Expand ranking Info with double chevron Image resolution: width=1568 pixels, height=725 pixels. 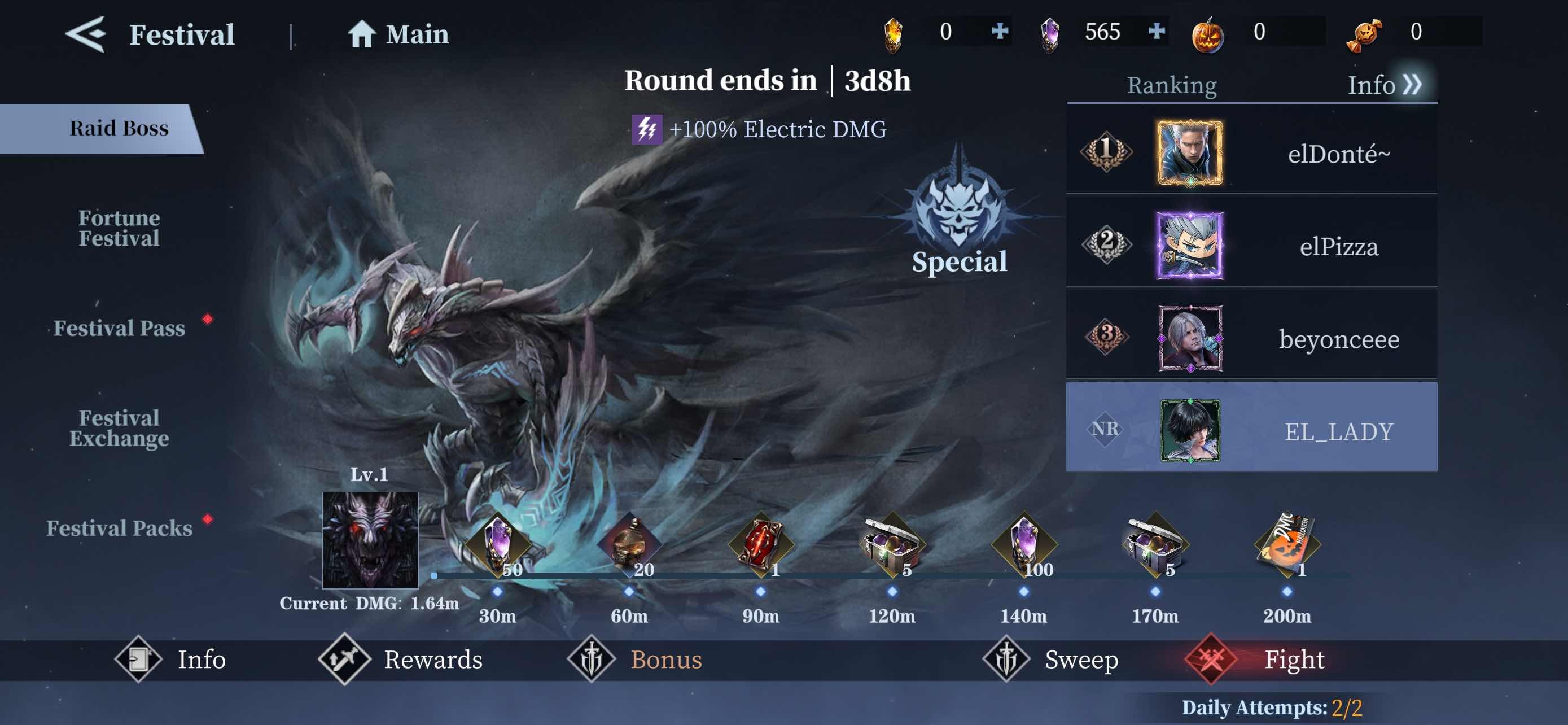click(1412, 84)
